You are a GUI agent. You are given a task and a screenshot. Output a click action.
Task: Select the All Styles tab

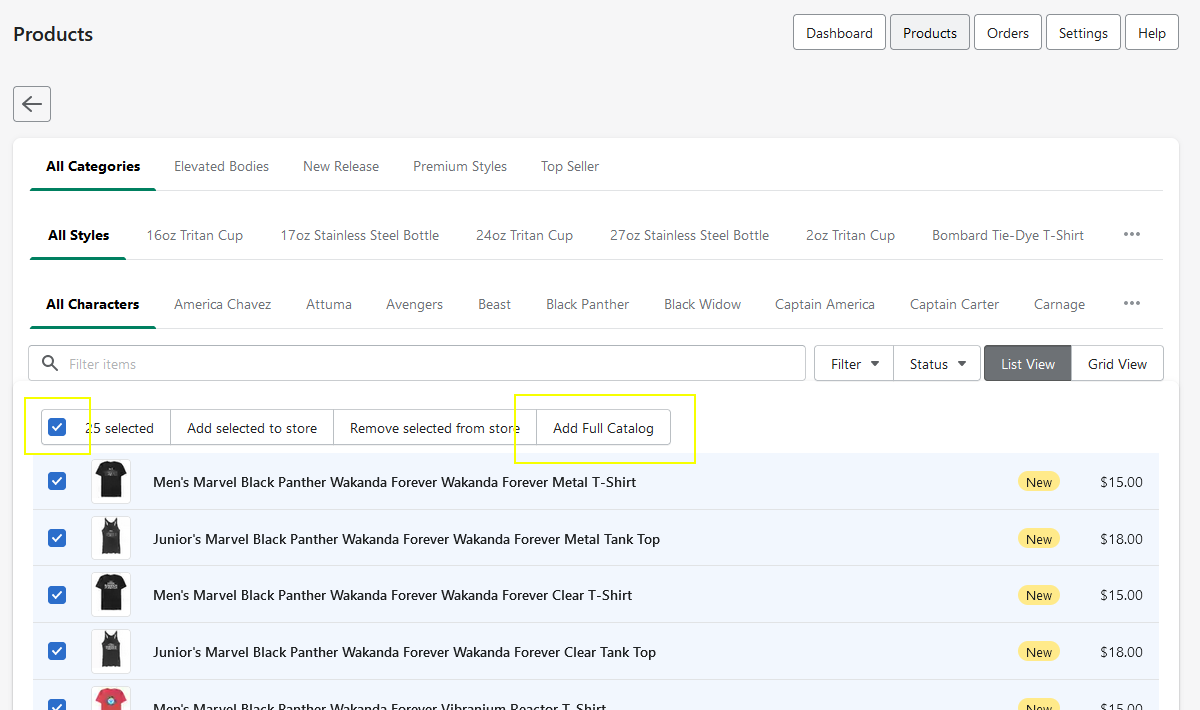pos(79,235)
